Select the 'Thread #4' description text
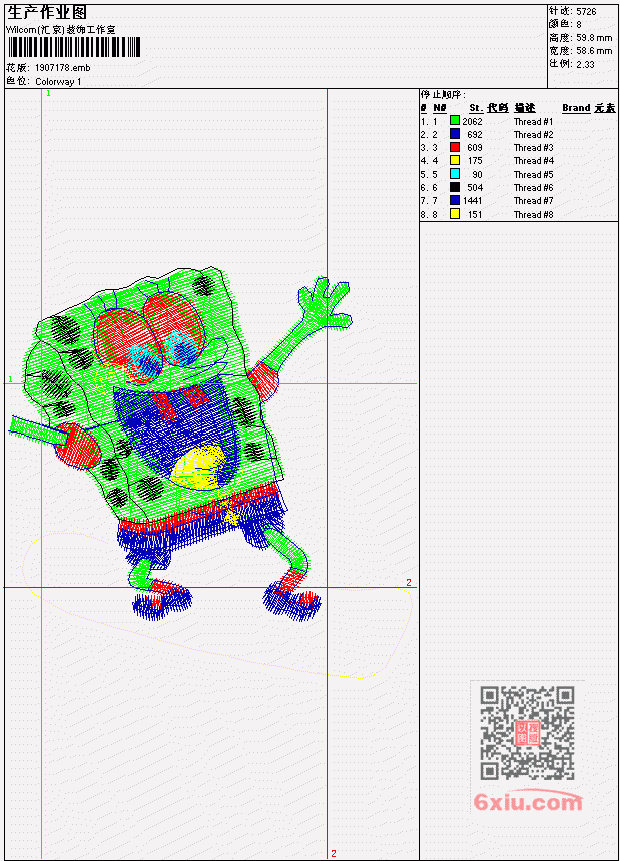Viewport: 620px width, 861px height. 533,161
